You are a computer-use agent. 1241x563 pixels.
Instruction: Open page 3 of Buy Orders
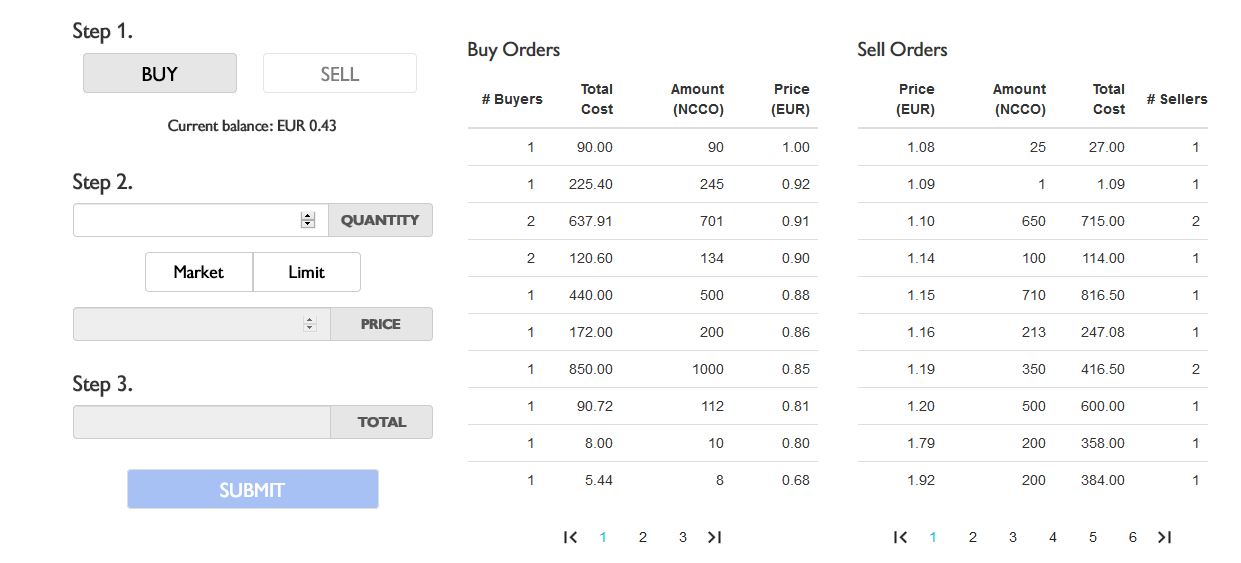click(682, 537)
